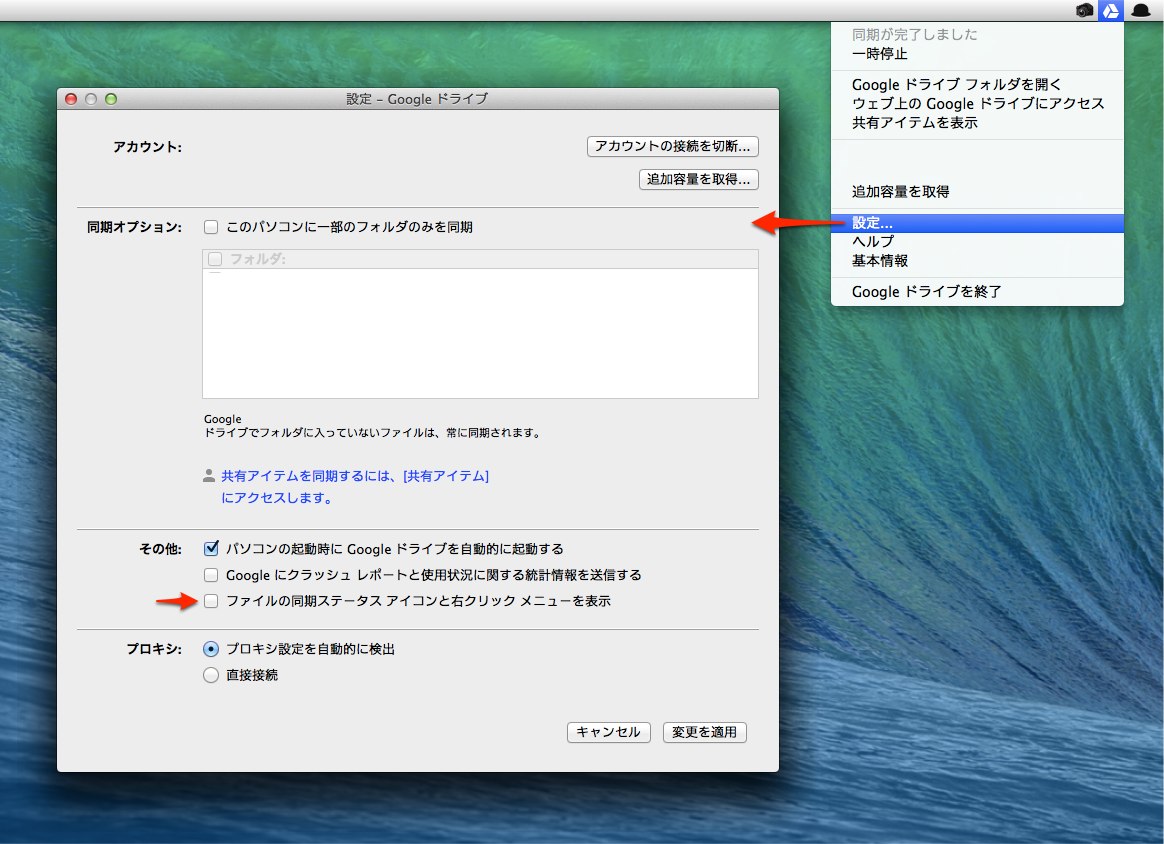Check ファイルの同期ステータス アイコン option

pos(211,601)
